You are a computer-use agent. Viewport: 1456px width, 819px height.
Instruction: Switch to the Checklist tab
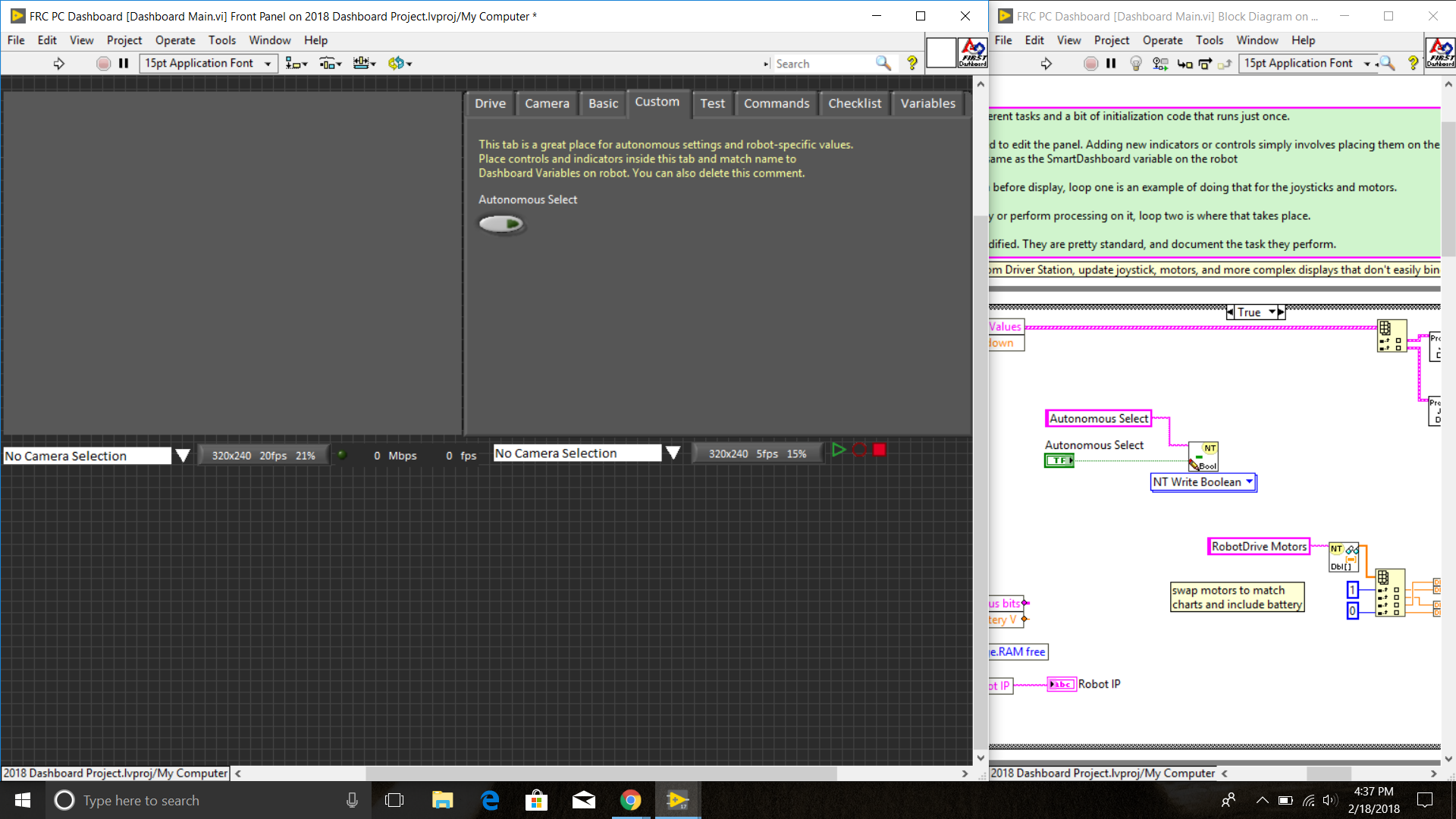pos(855,104)
